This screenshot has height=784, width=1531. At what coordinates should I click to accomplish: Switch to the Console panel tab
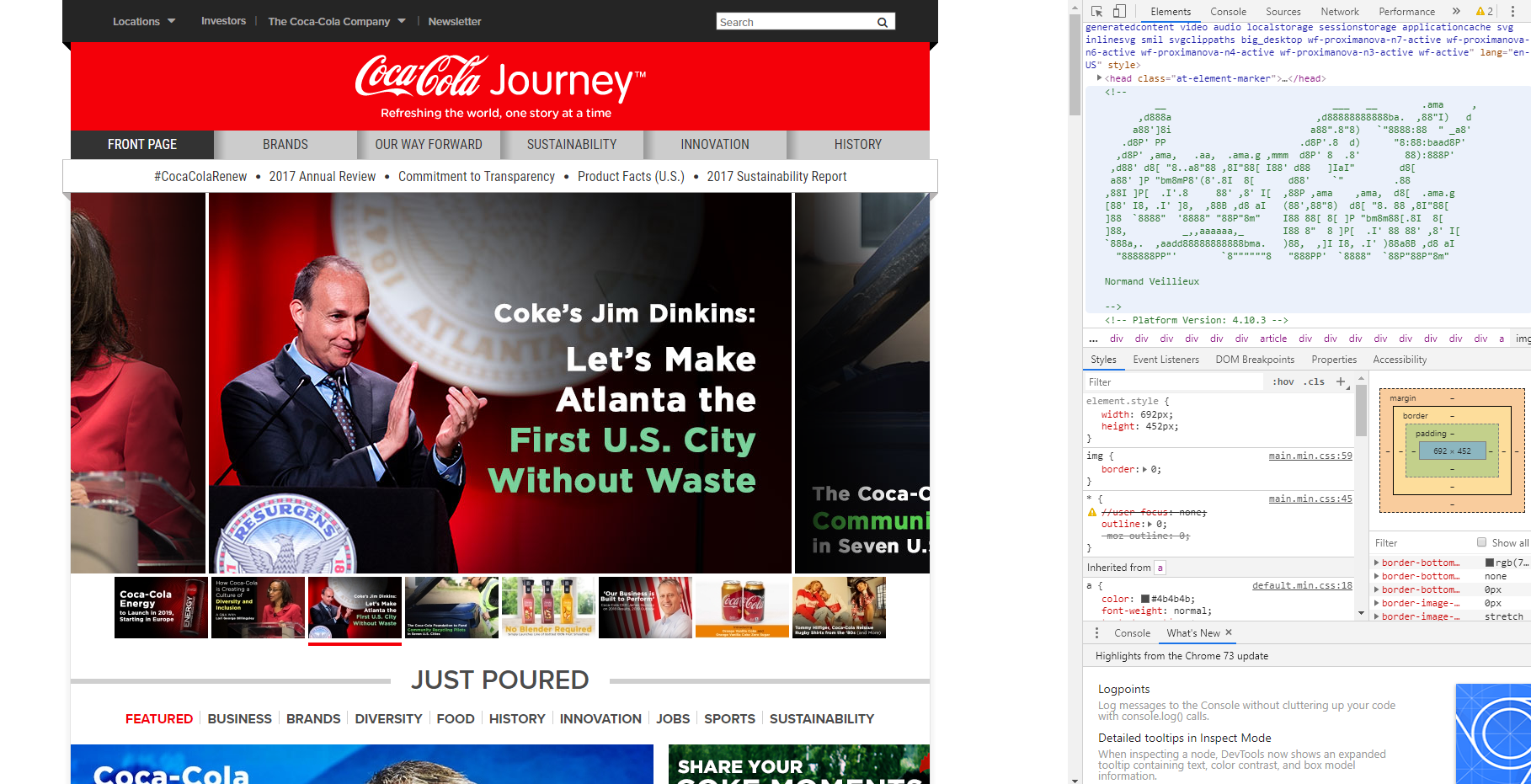tap(1228, 12)
